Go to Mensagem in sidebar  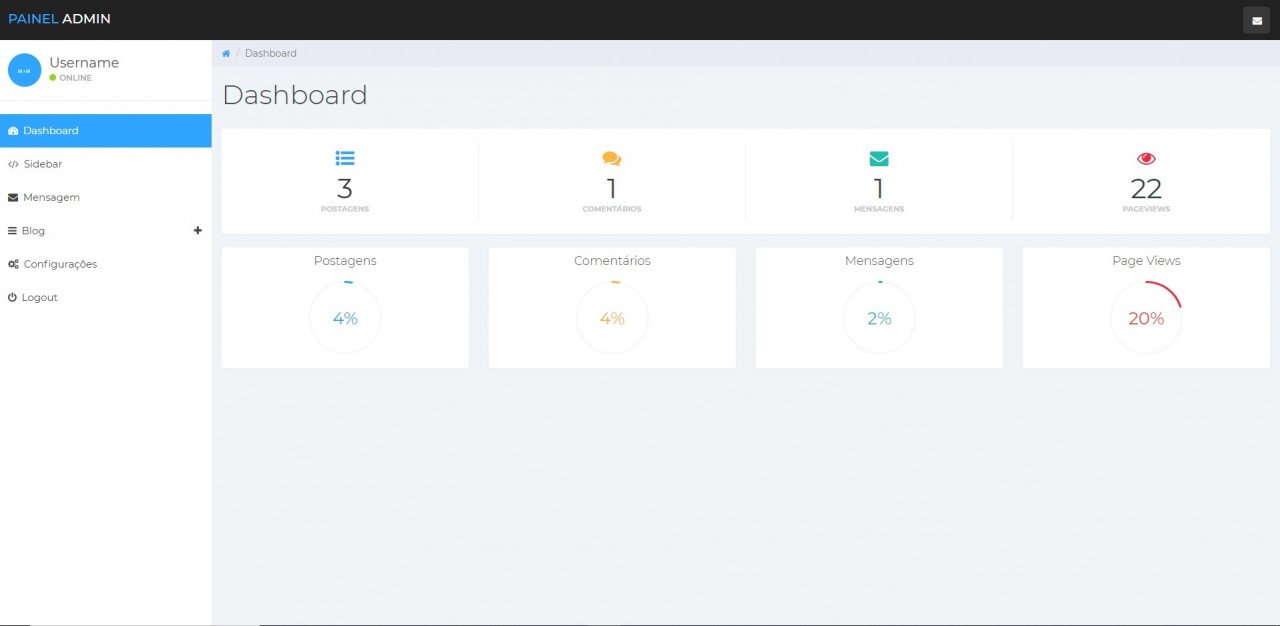point(50,198)
